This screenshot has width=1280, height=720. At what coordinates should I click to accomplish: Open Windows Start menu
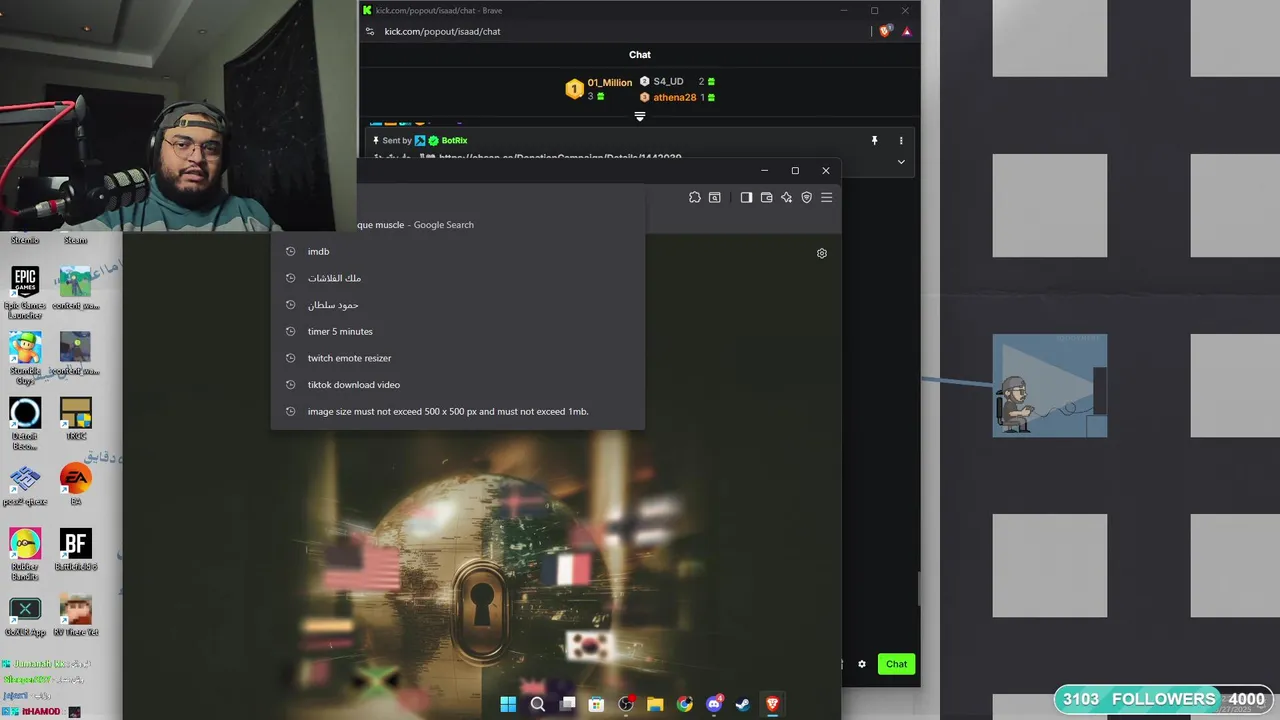click(x=508, y=704)
